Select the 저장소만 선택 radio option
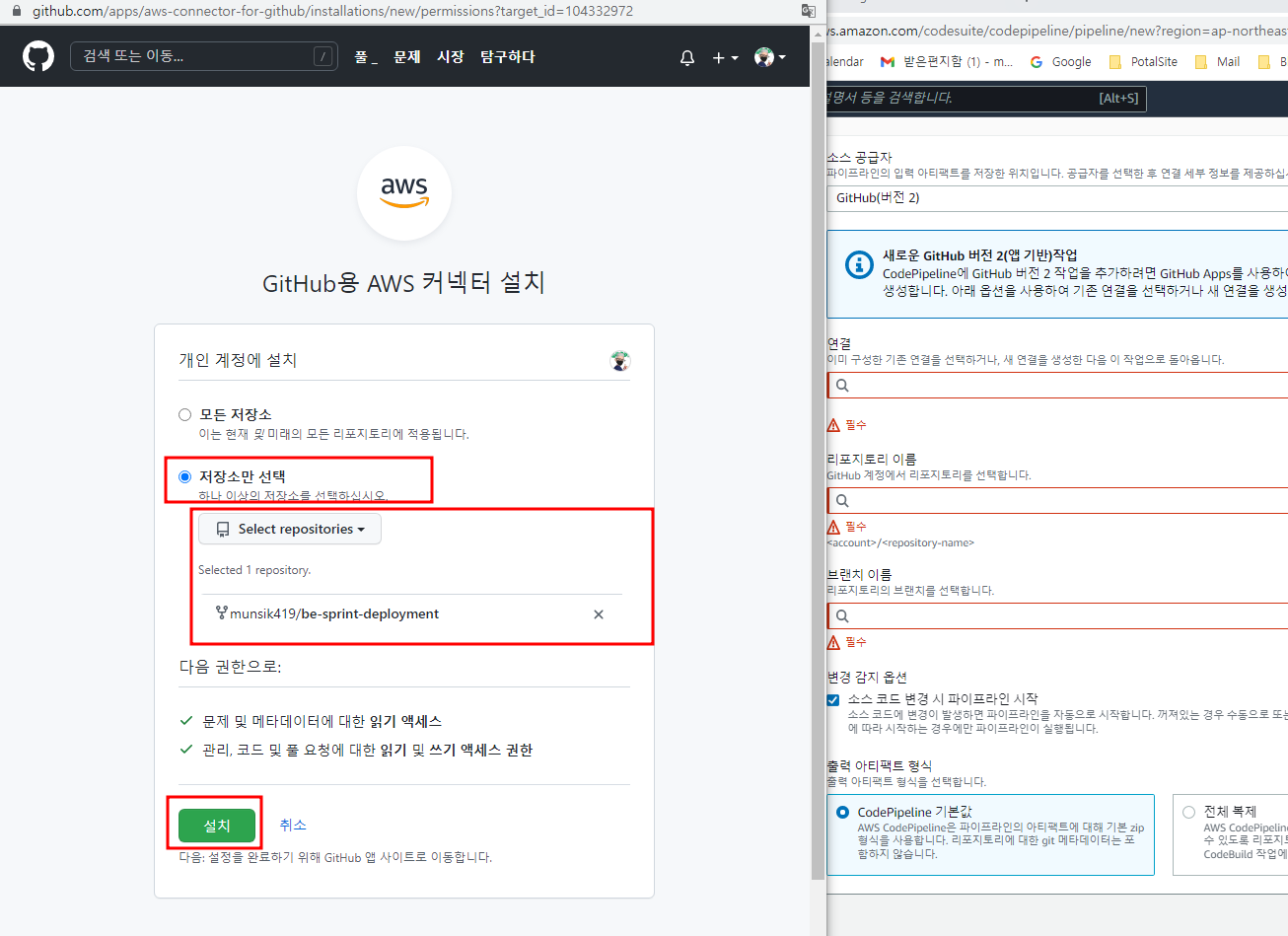 [x=184, y=477]
